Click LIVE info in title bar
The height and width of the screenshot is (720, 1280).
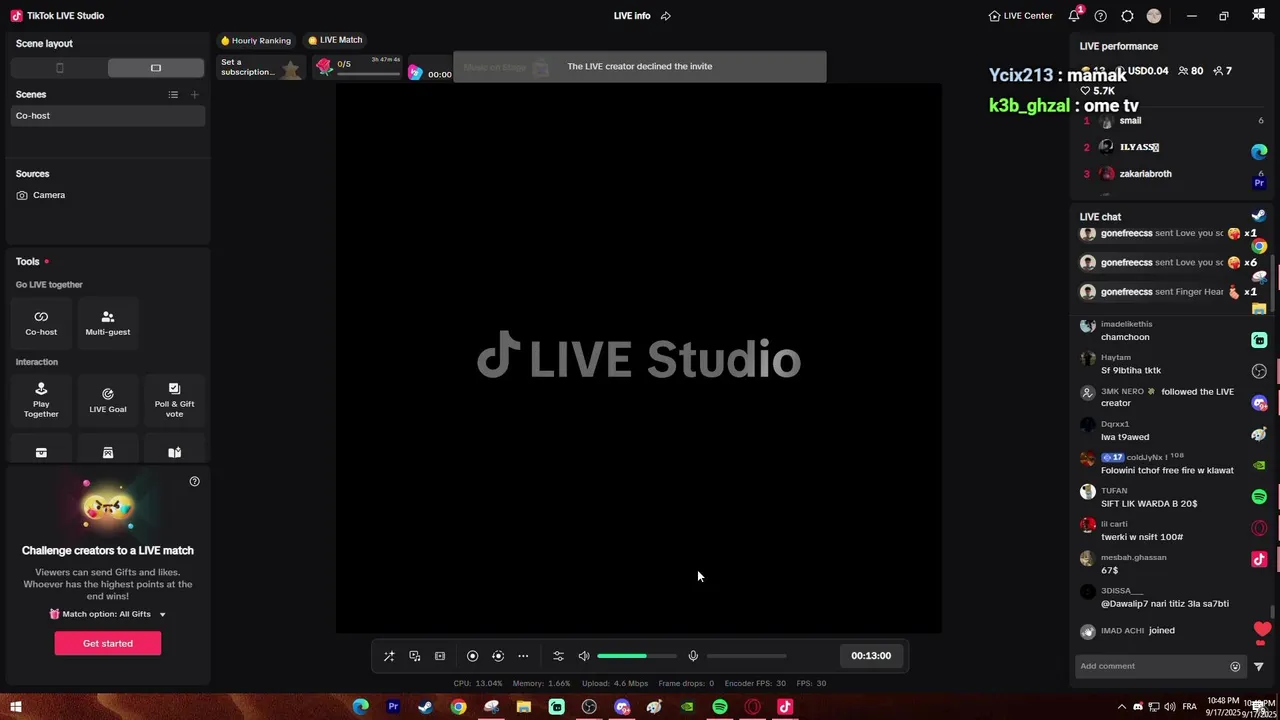(632, 16)
